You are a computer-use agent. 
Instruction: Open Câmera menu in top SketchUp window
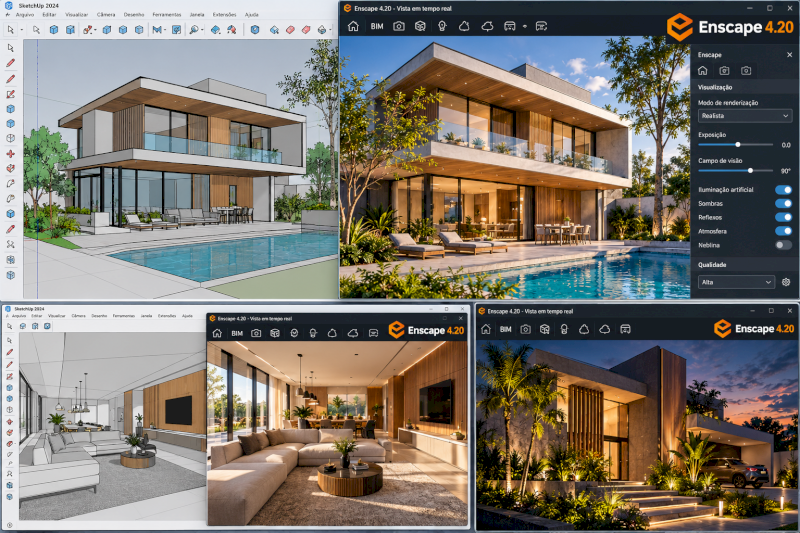106,15
